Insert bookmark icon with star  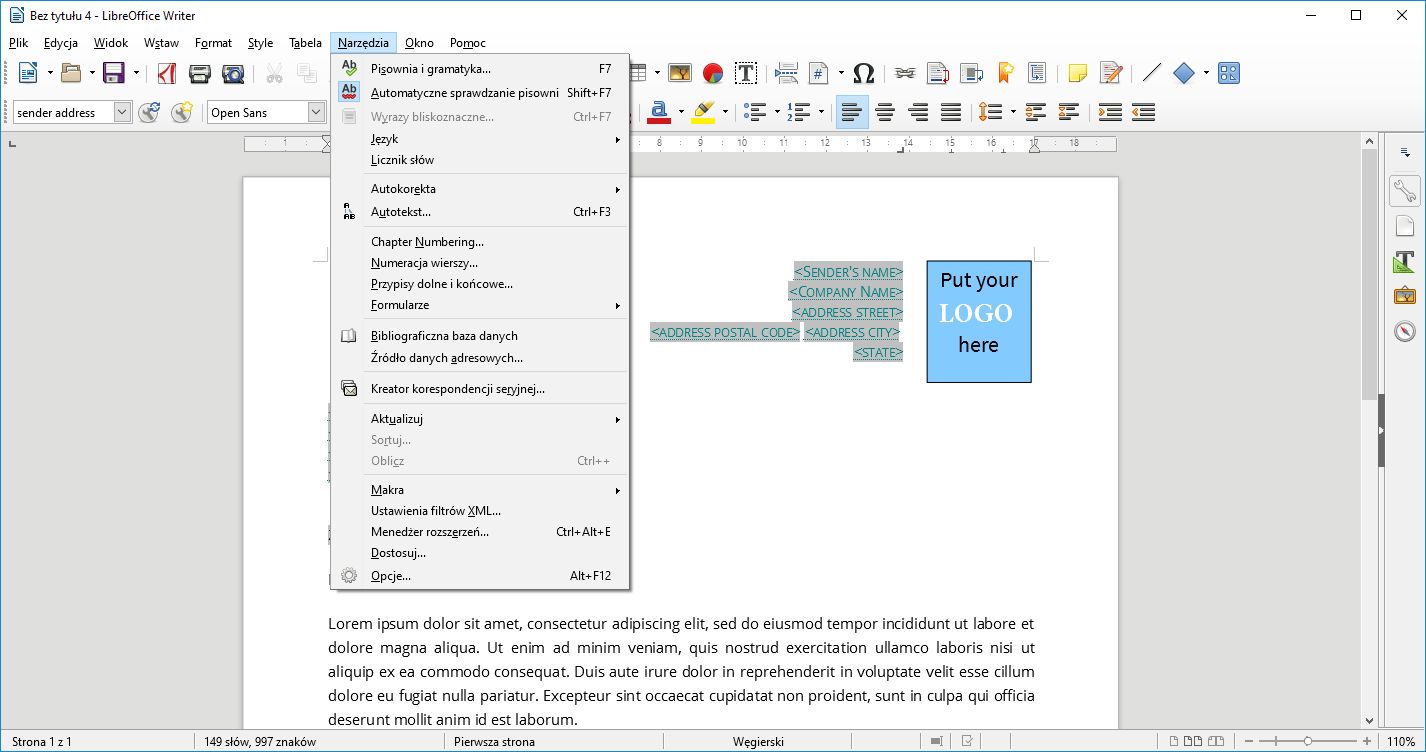point(1005,73)
